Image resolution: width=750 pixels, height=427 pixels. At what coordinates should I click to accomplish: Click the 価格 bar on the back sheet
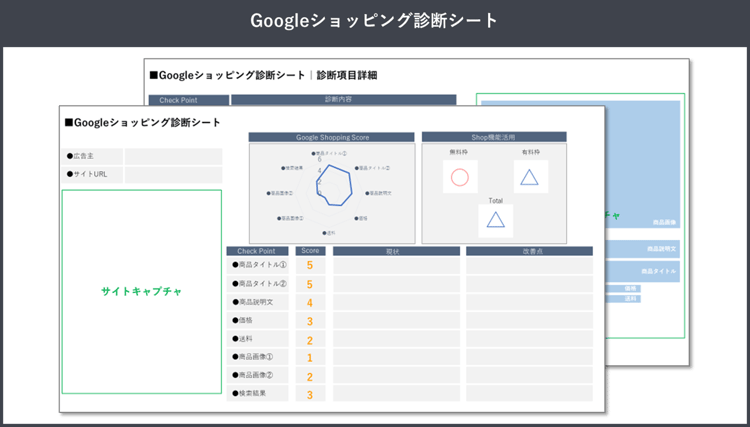623,289
